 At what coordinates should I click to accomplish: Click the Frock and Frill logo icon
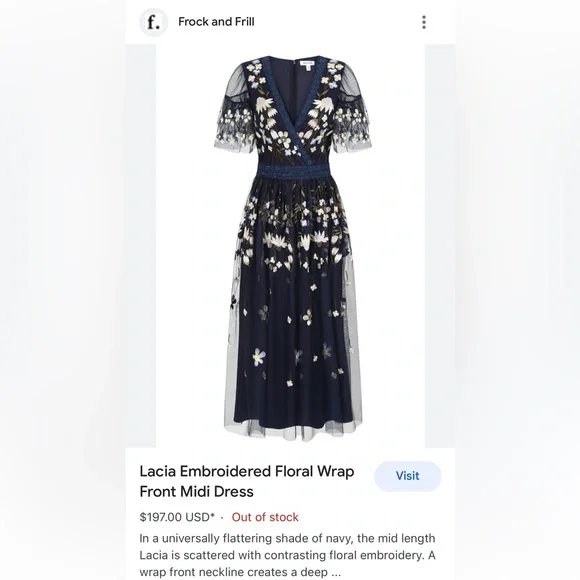click(154, 22)
